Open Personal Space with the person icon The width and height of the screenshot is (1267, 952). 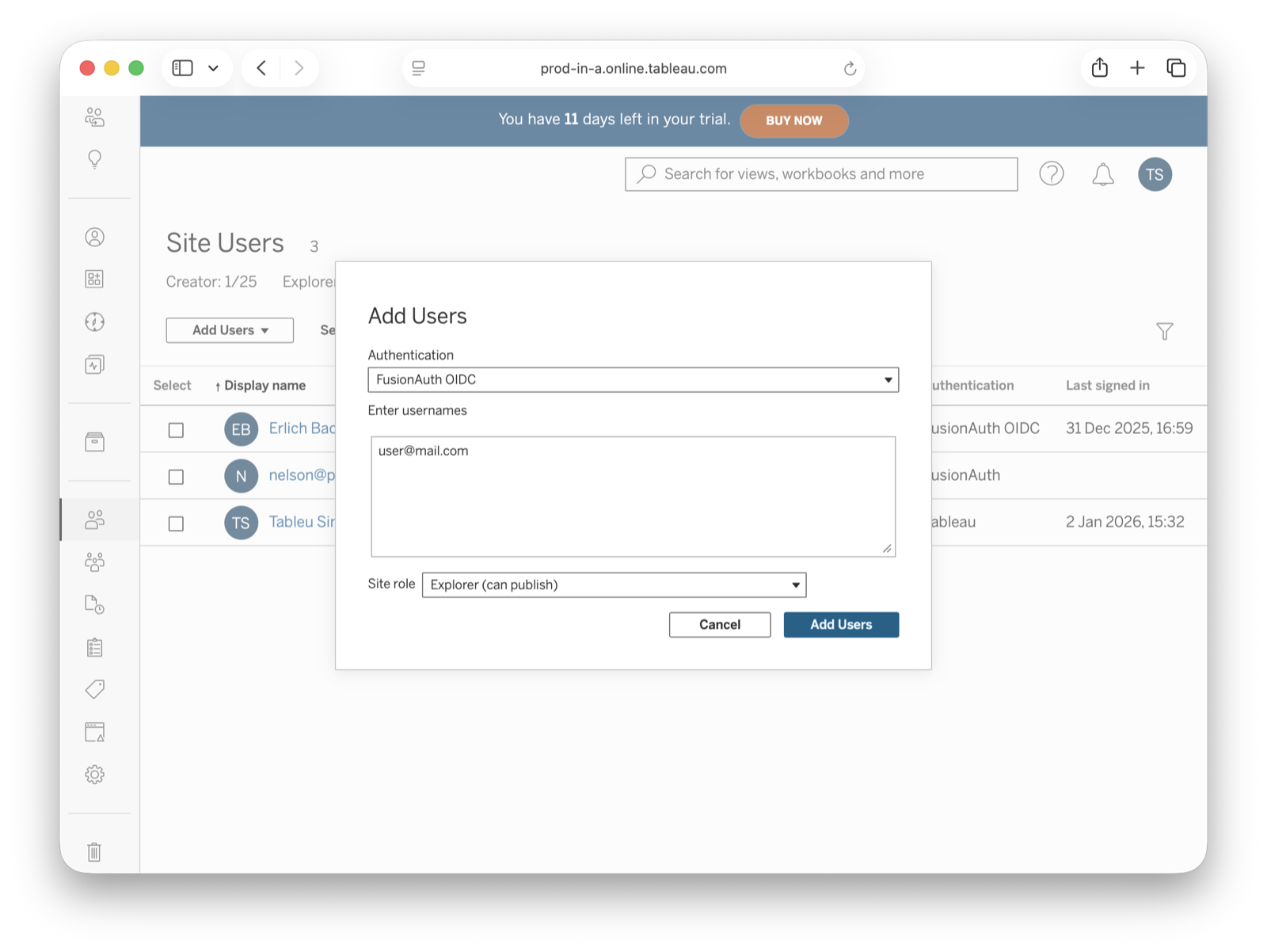pos(94,236)
